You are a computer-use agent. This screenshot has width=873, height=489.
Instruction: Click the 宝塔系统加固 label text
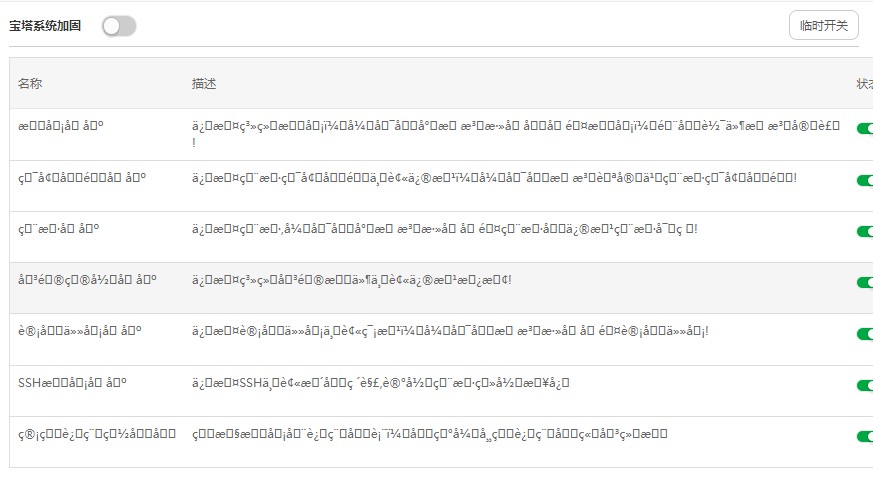click(45, 26)
